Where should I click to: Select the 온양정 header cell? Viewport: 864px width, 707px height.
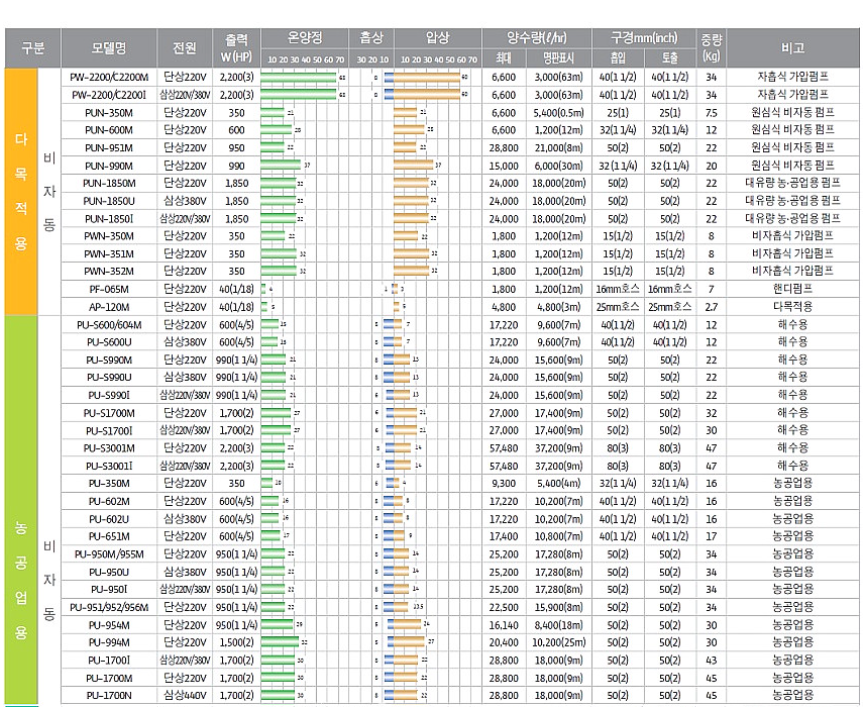tap(305, 38)
